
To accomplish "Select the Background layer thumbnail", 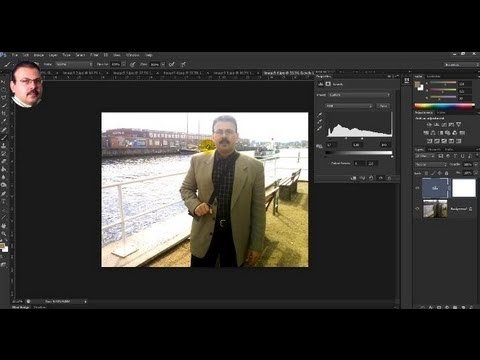I will [x=435, y=209].
